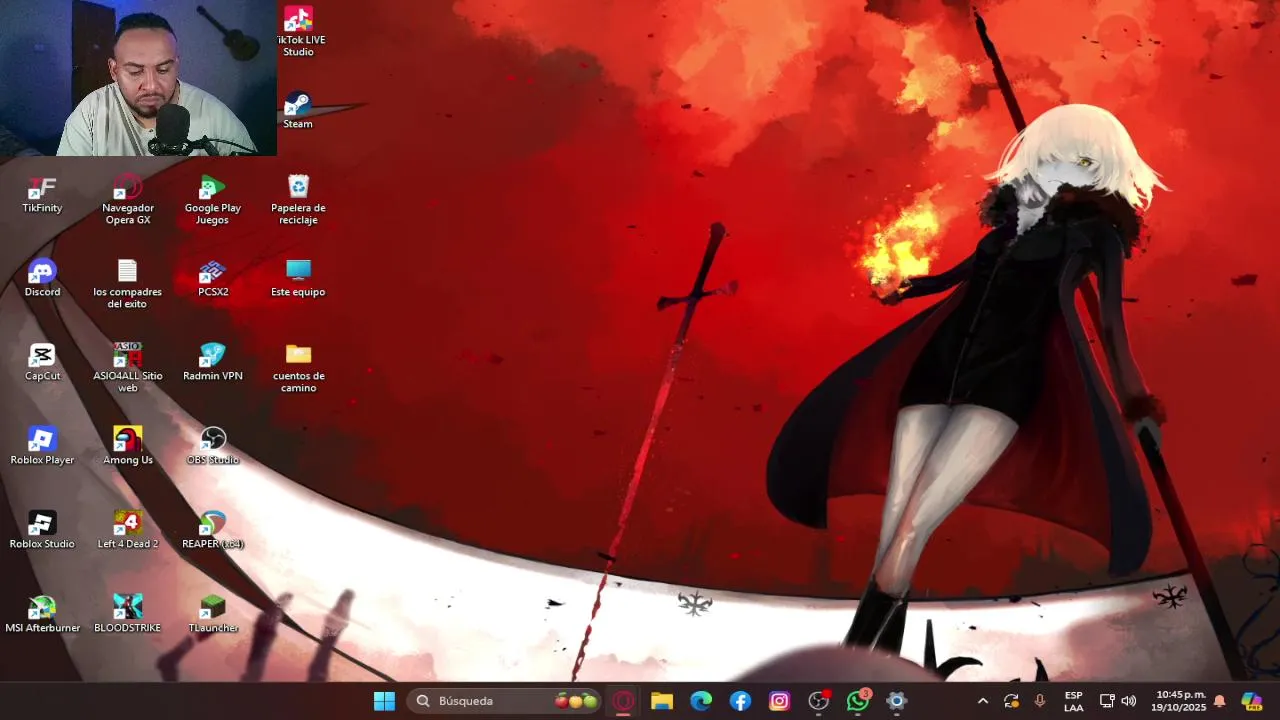Select the Este equipo icon

tap(298, 279)
